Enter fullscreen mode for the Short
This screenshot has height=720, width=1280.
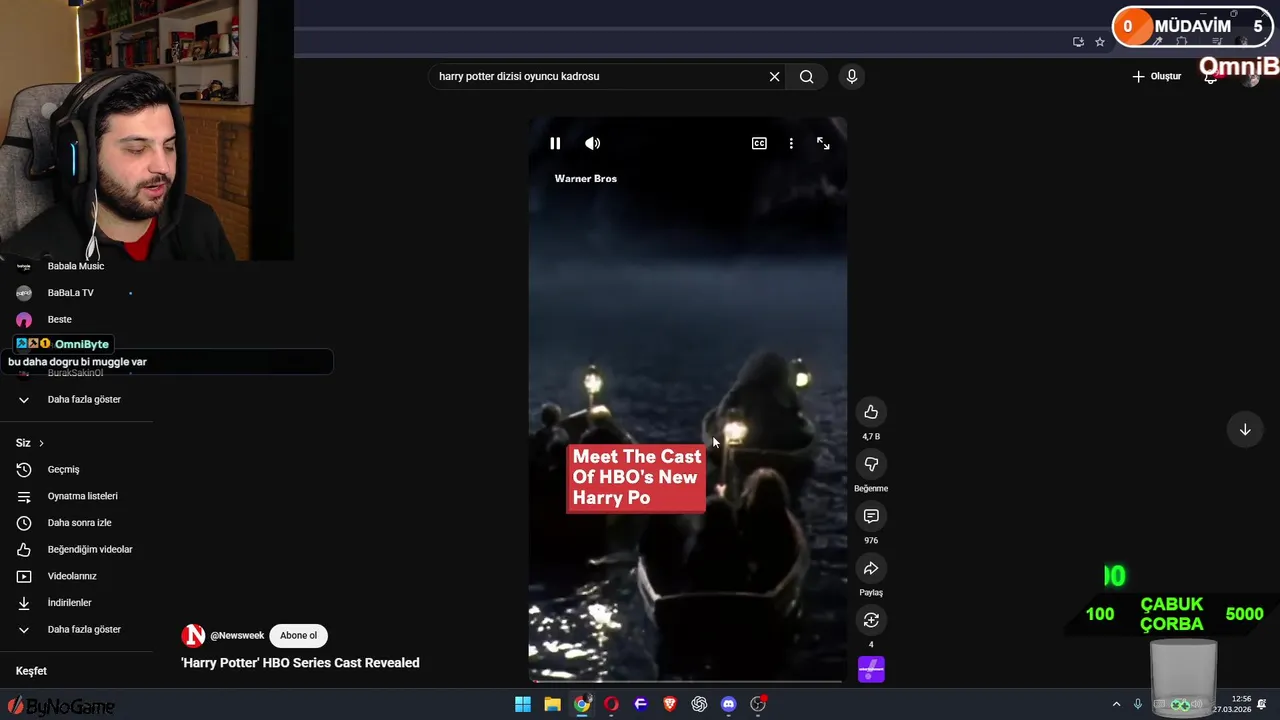[823, 143]
